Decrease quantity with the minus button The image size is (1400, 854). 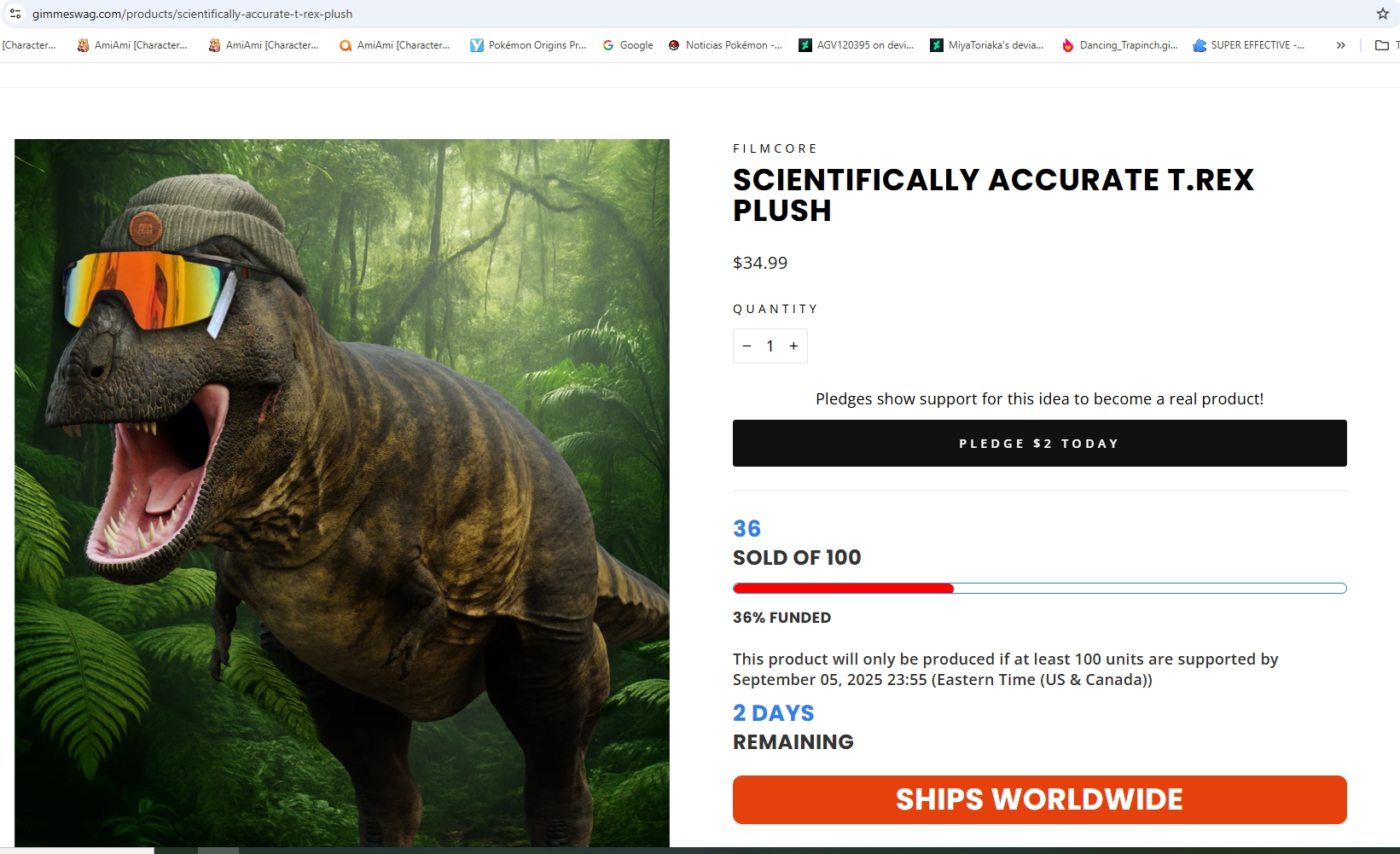click(746, 346)
